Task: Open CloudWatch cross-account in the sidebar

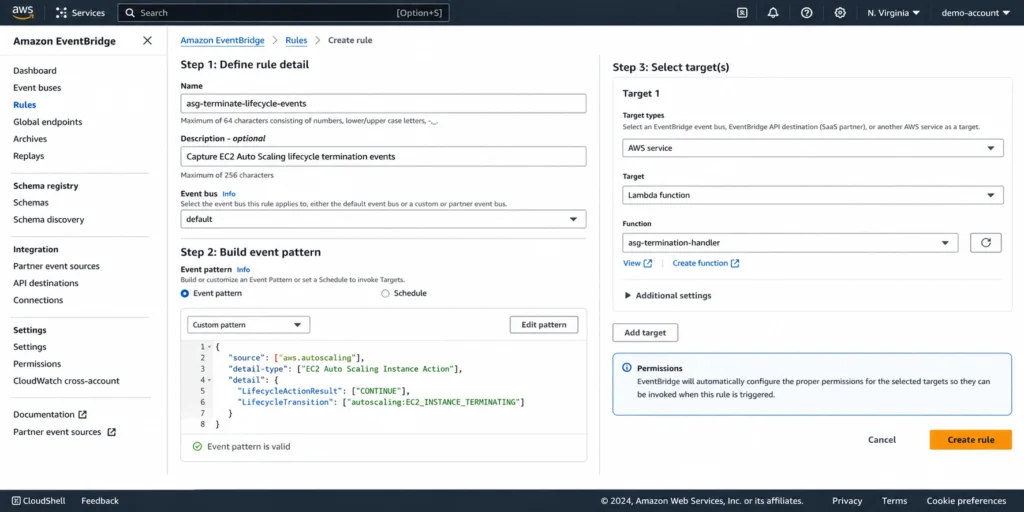Action: pos(66,381)
